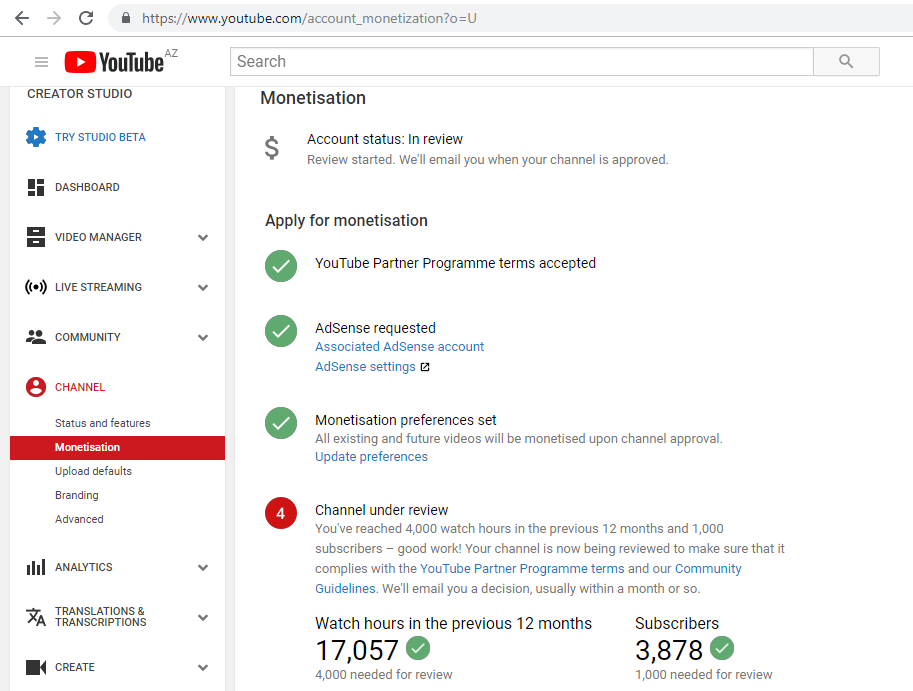Image resolution: width=913 pixels, height=691 pixels.
Task: Click the Analytics bar chart icon
Action: coord(36,567)
